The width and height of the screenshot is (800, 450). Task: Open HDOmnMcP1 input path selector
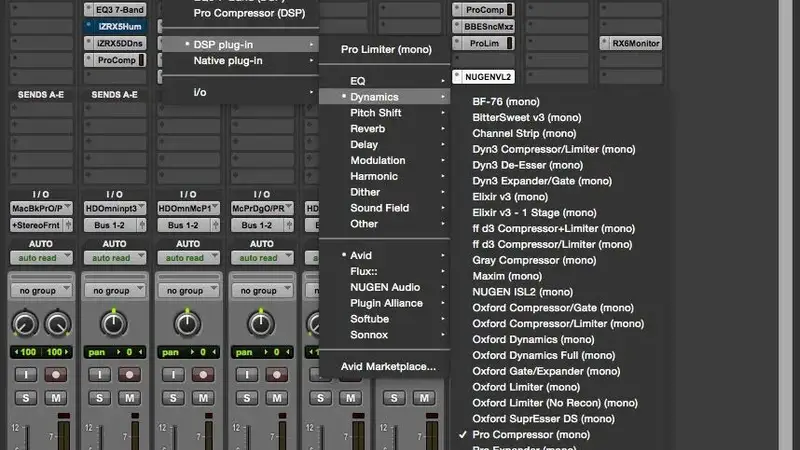[188, 208]
